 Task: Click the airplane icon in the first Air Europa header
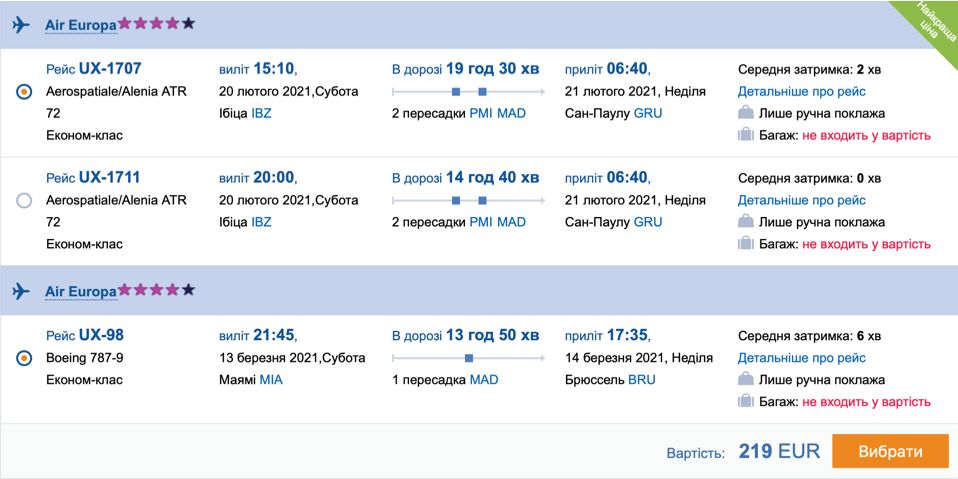pos(21,24)
